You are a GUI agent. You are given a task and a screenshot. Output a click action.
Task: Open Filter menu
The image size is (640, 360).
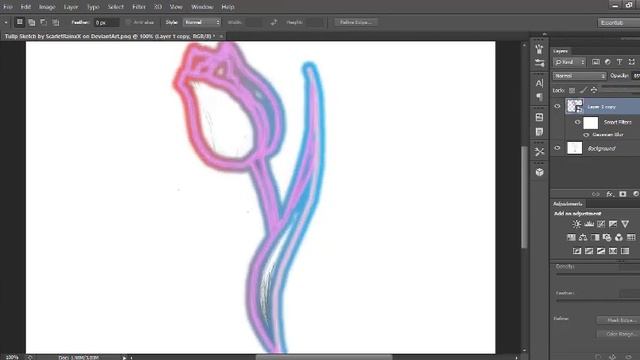click(x=139, y=7)
